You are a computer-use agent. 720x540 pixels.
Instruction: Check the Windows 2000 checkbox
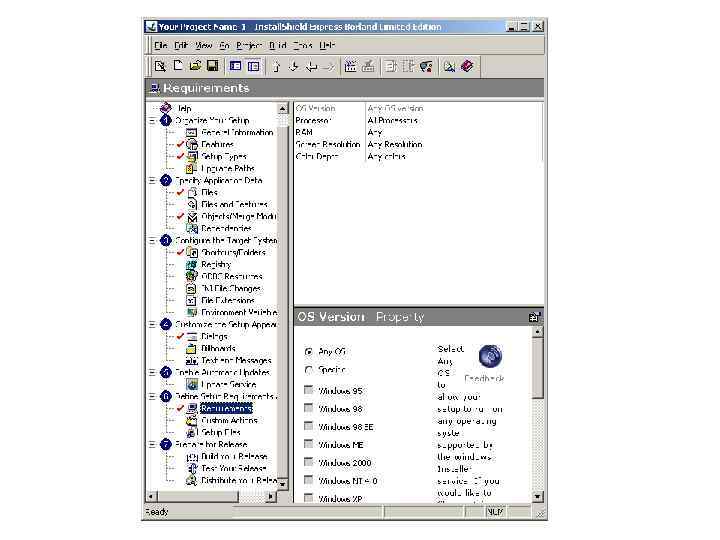point(309,462)
